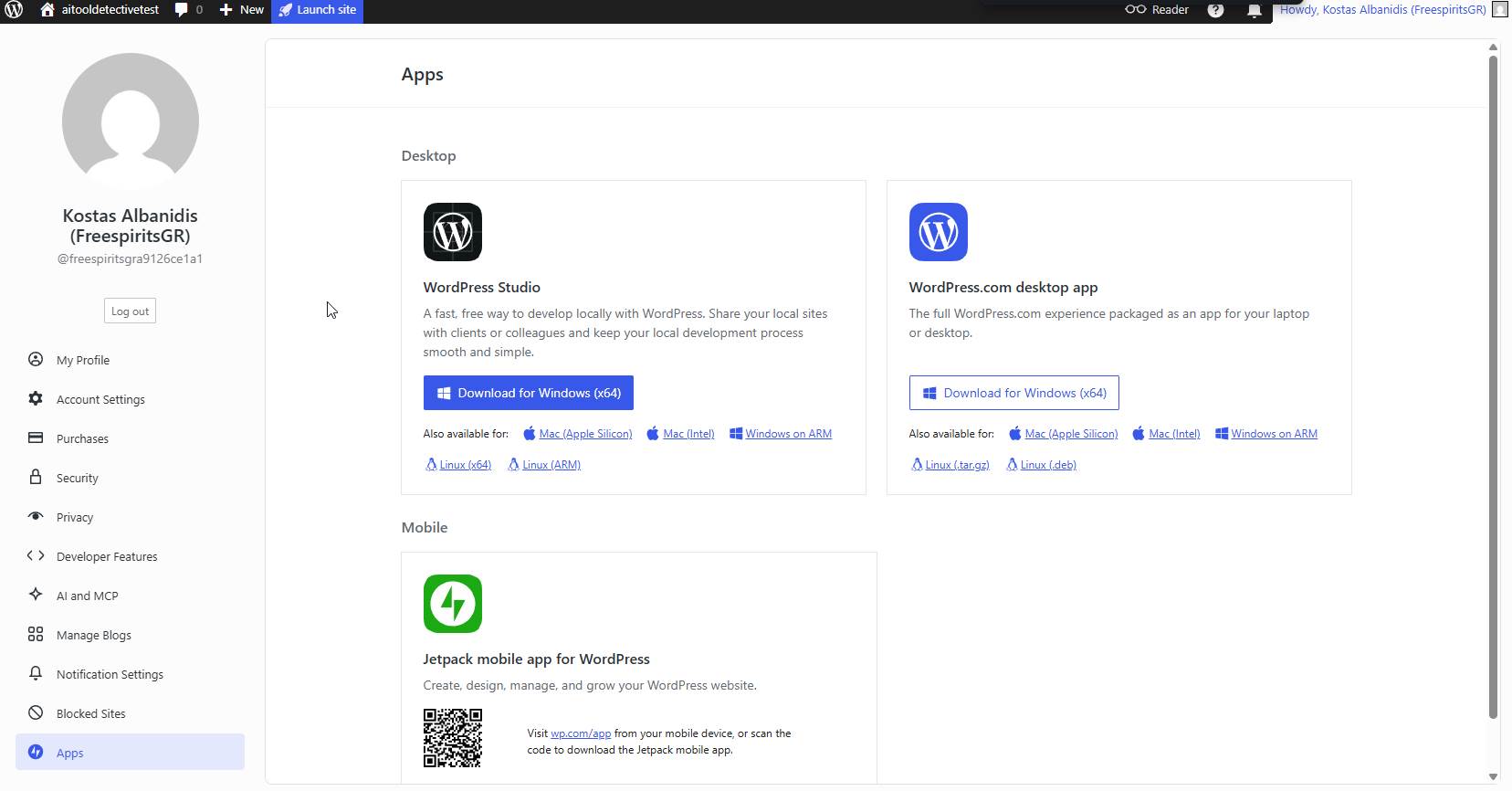Click the Notification Settings bell icon
1512x791 pixels.
[x=36, y=673]
